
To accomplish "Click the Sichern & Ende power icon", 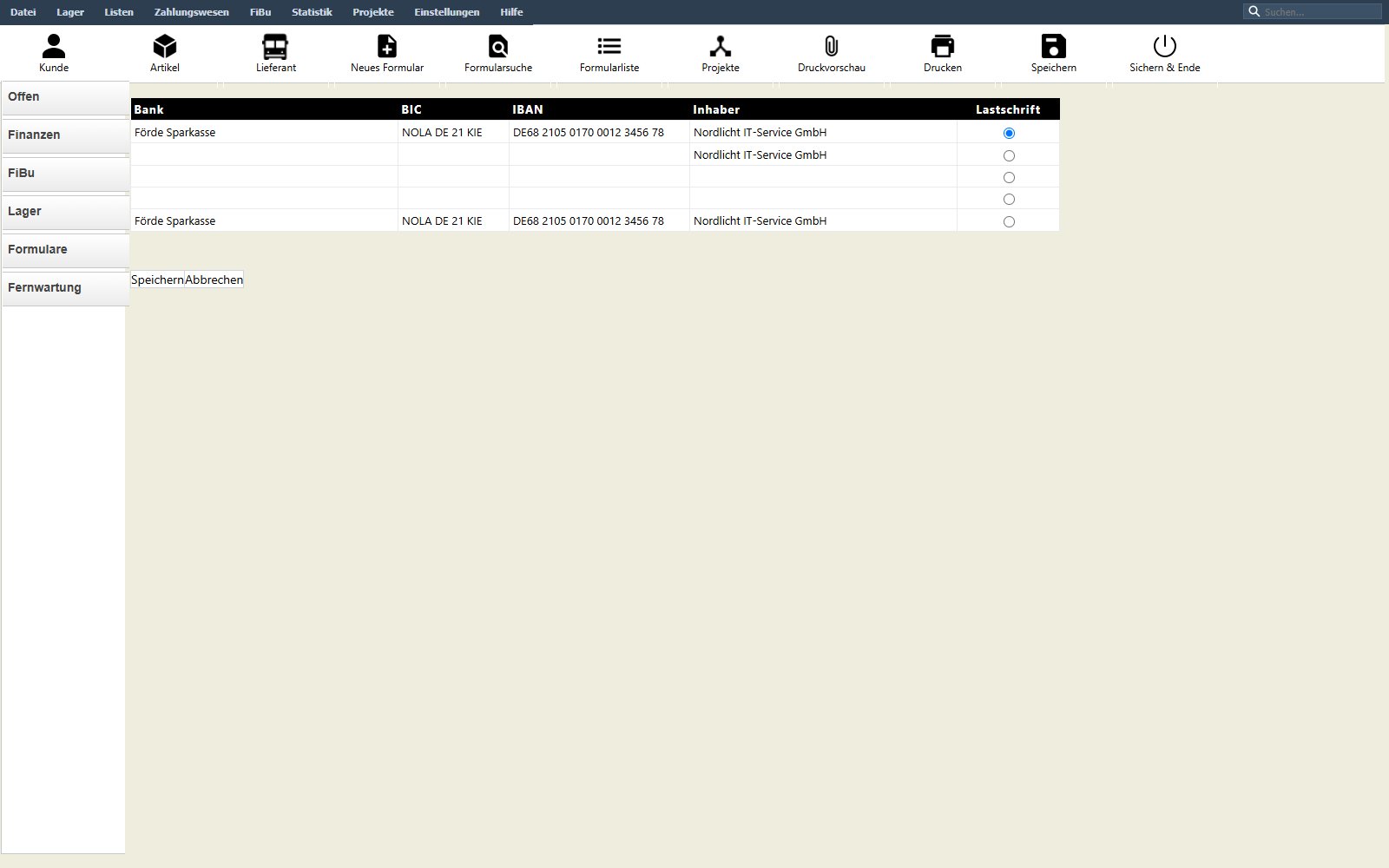I will 1165,46.
